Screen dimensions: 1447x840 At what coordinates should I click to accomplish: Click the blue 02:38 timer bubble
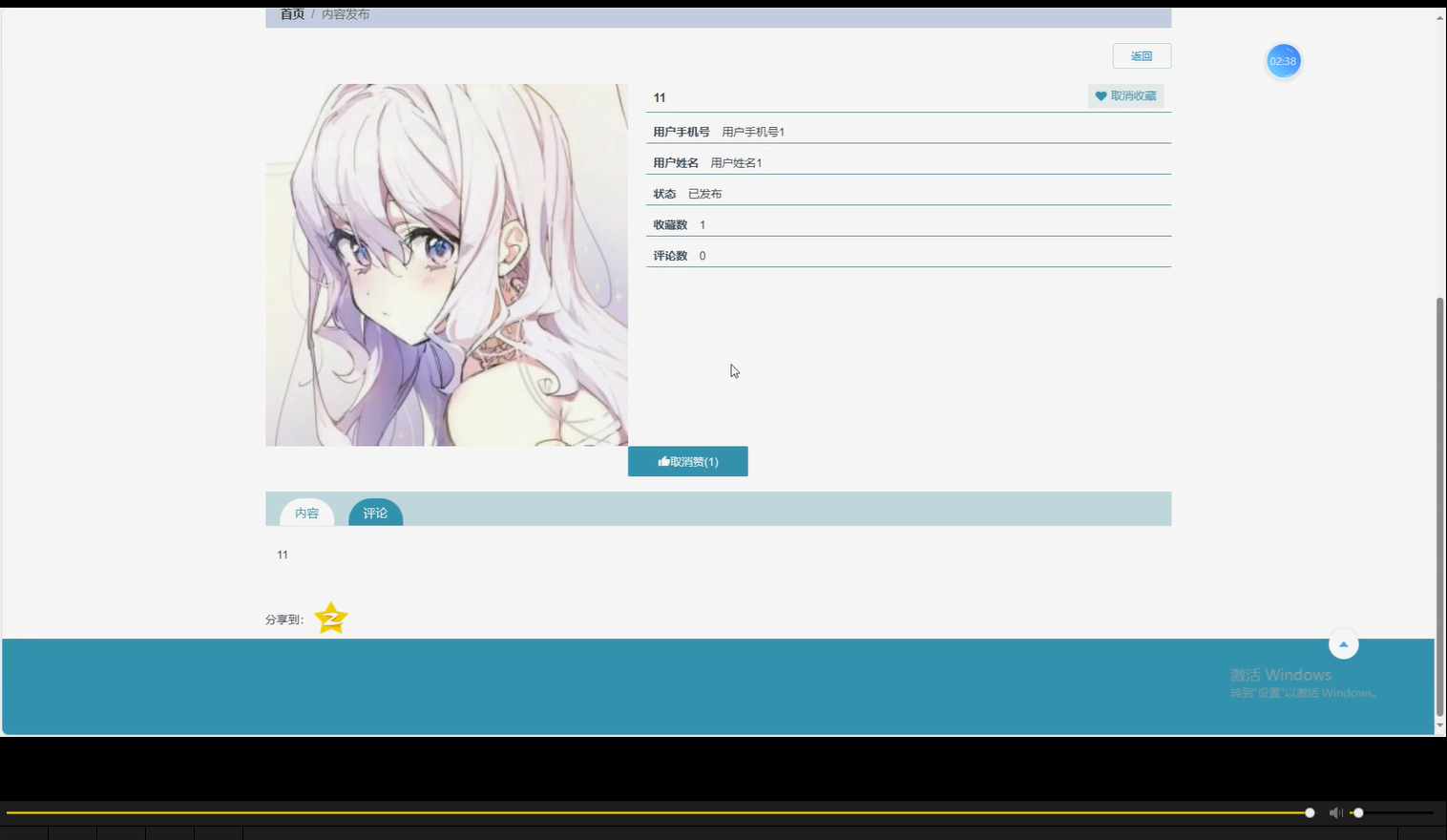1283,61
